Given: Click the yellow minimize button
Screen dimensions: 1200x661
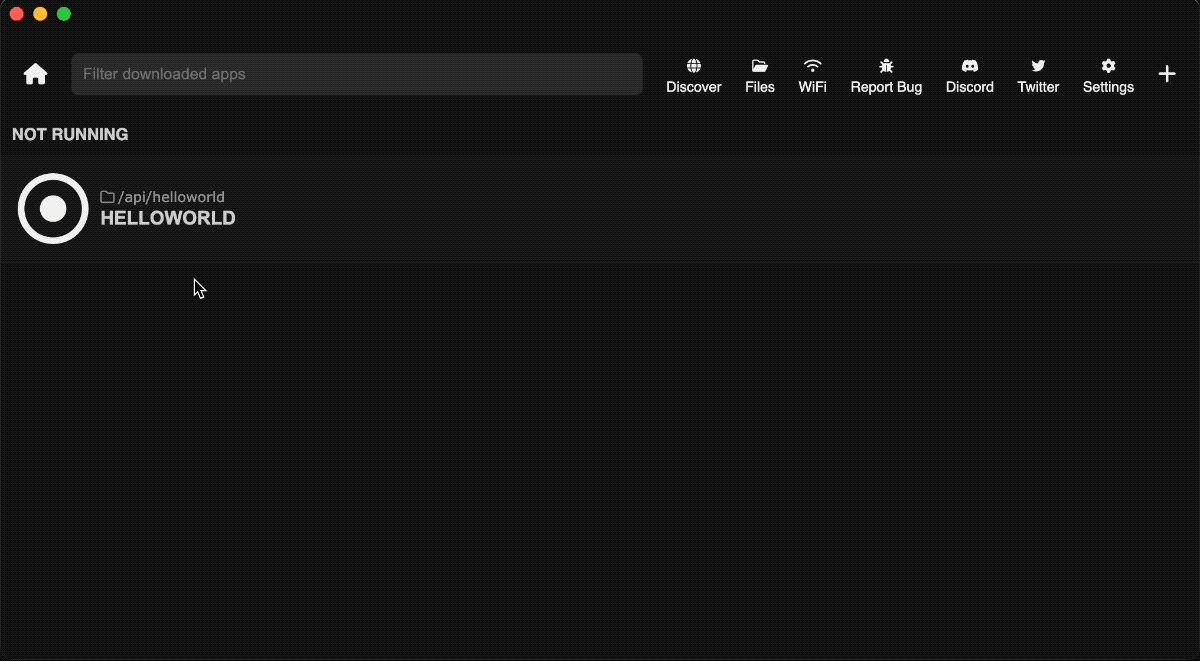Looking at the screenshot, I should coord(40,15).
